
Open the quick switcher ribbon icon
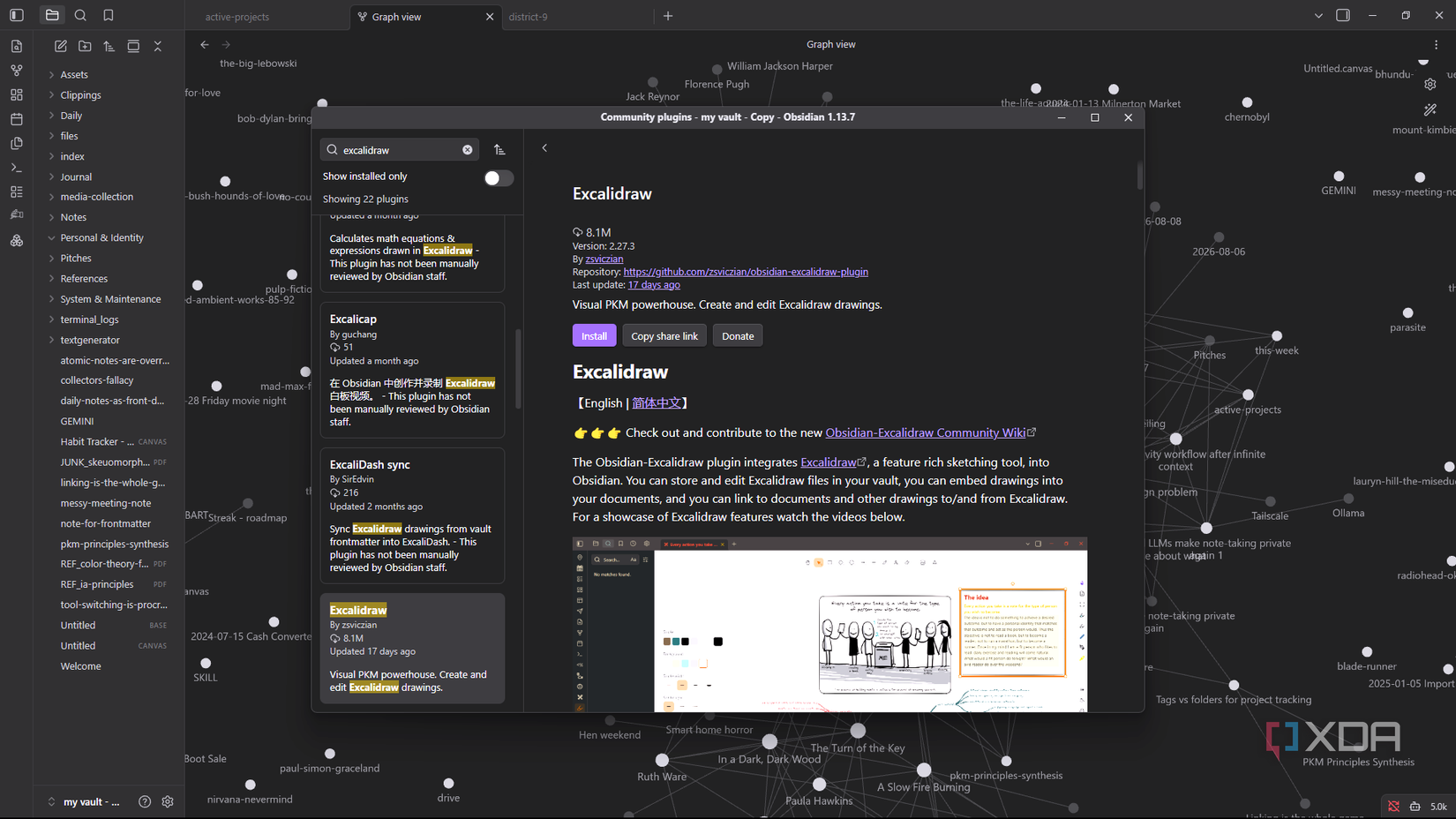[17, 46]
